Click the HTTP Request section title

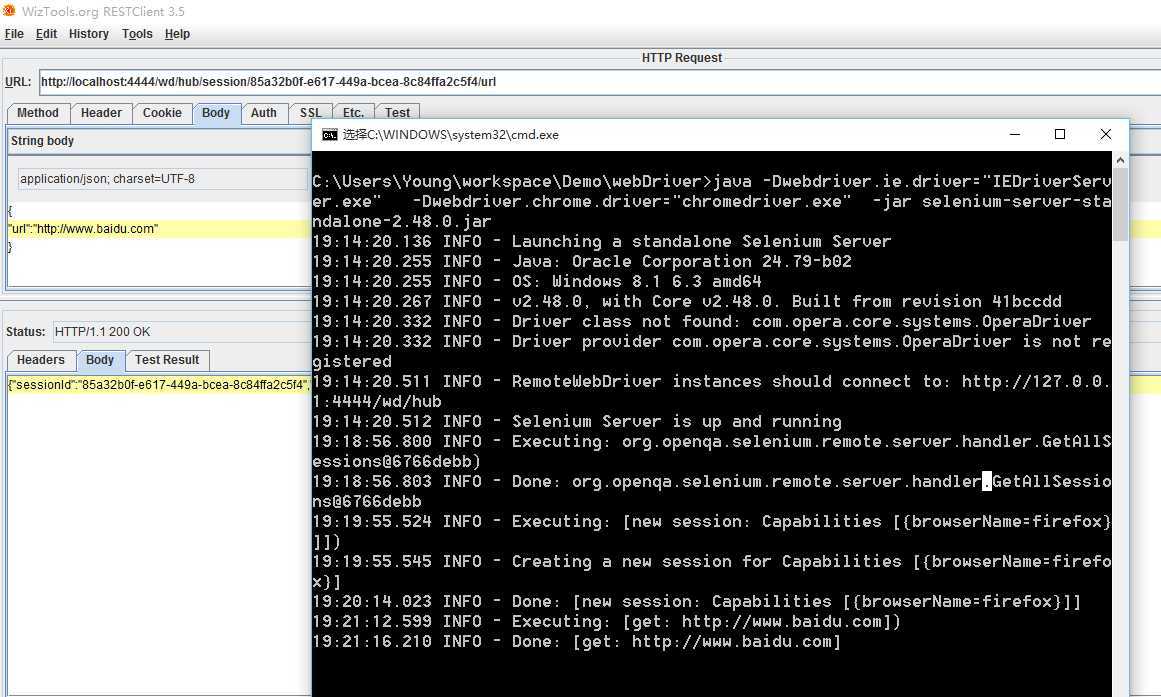pos(681,58)
